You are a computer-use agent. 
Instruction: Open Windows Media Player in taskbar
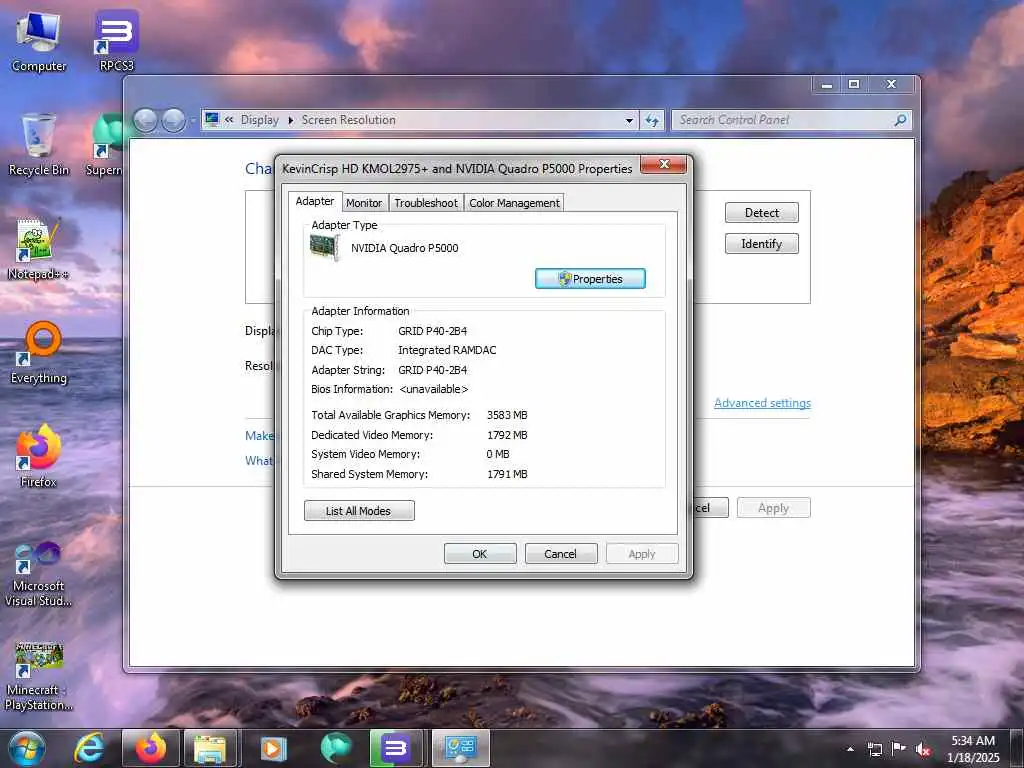tap(273, 748)
